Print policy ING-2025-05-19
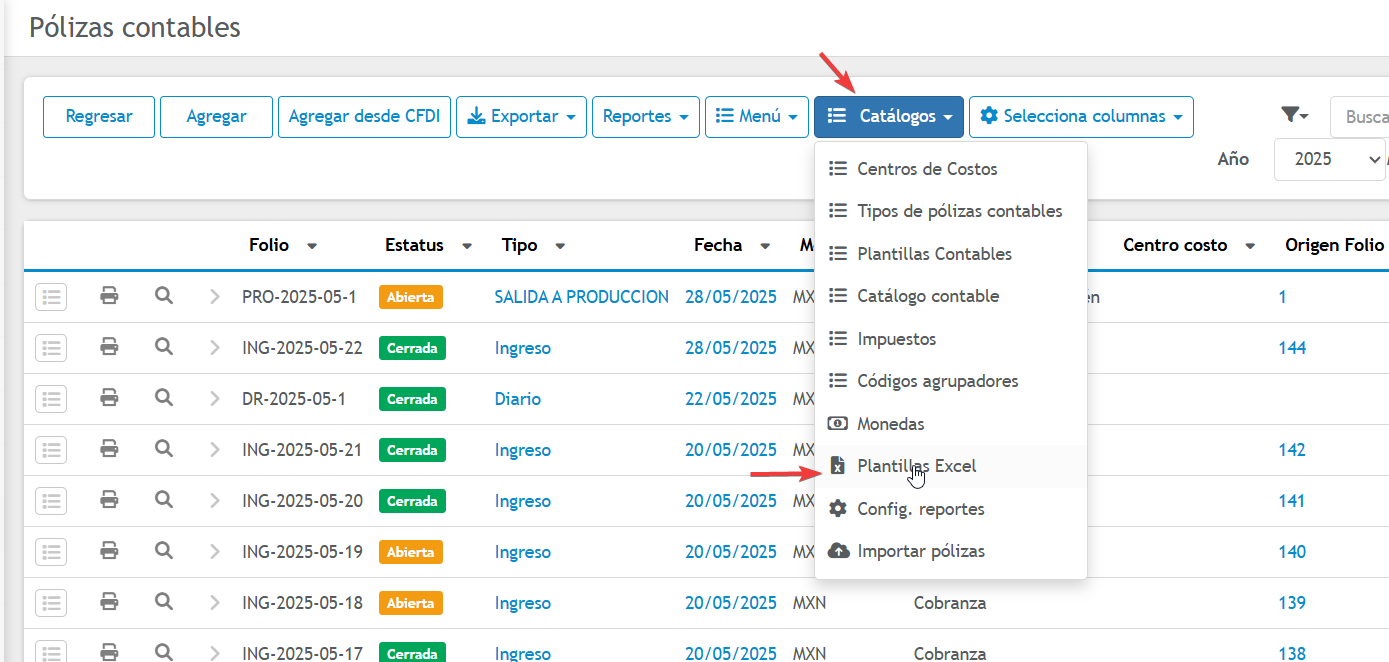This screenshot has height=662, width=1389. coord(109,551)
